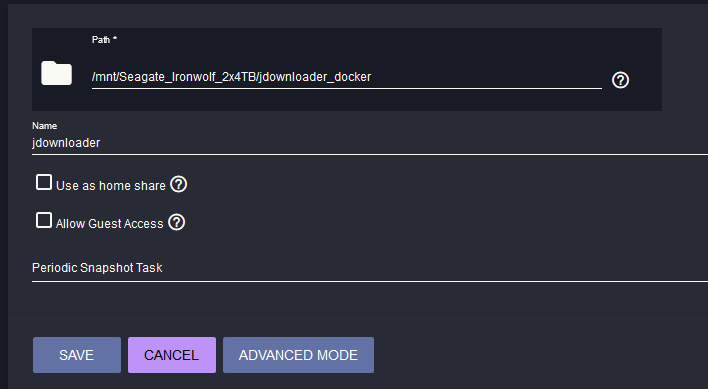The image size is (708, 389).
Task: Click the SAVE button
Action: pos(77,355)
